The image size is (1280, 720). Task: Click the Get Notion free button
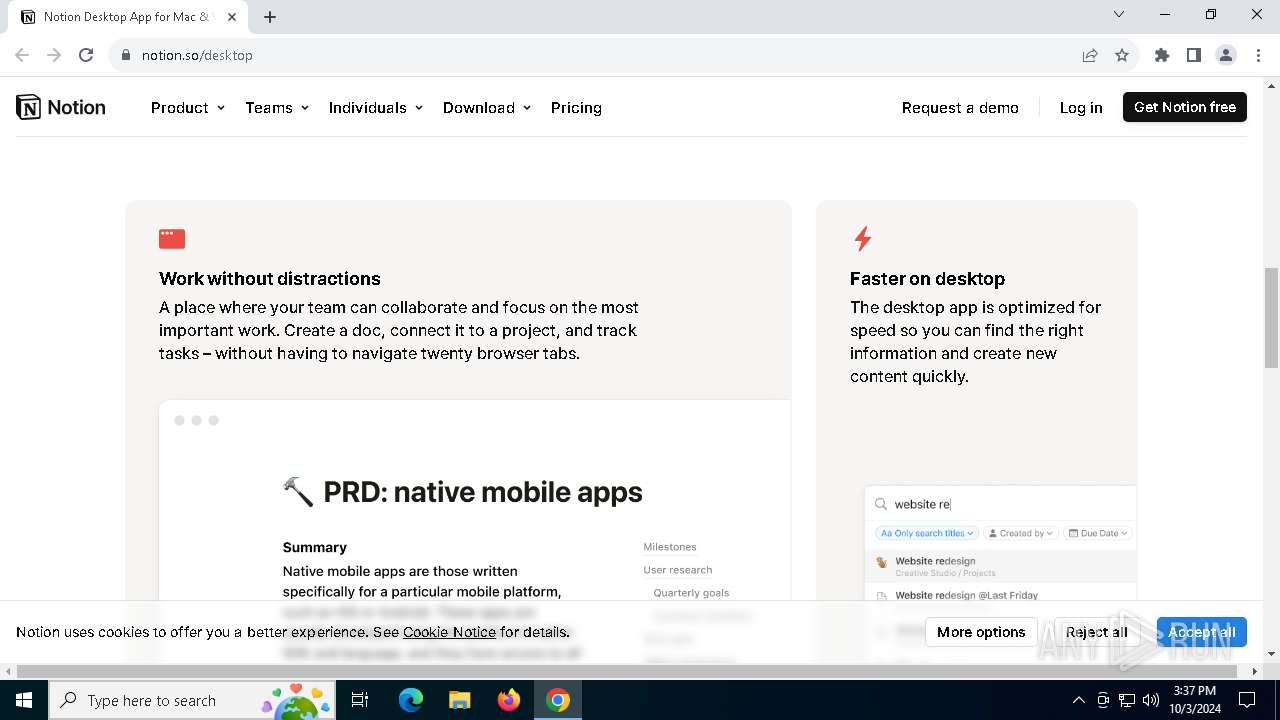1185,107
